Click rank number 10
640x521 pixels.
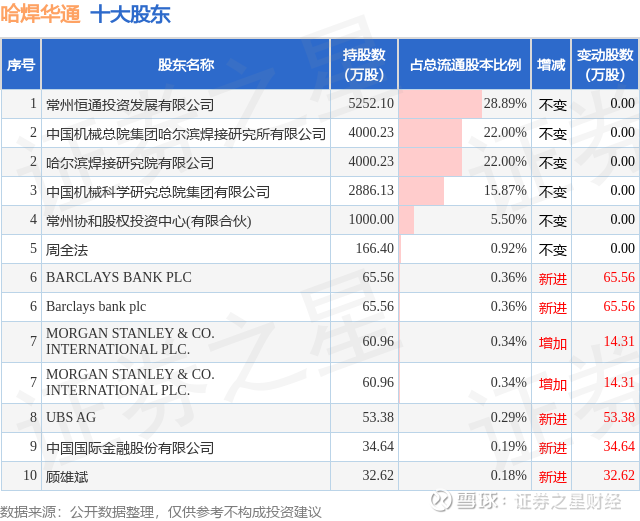coord(30,475)
